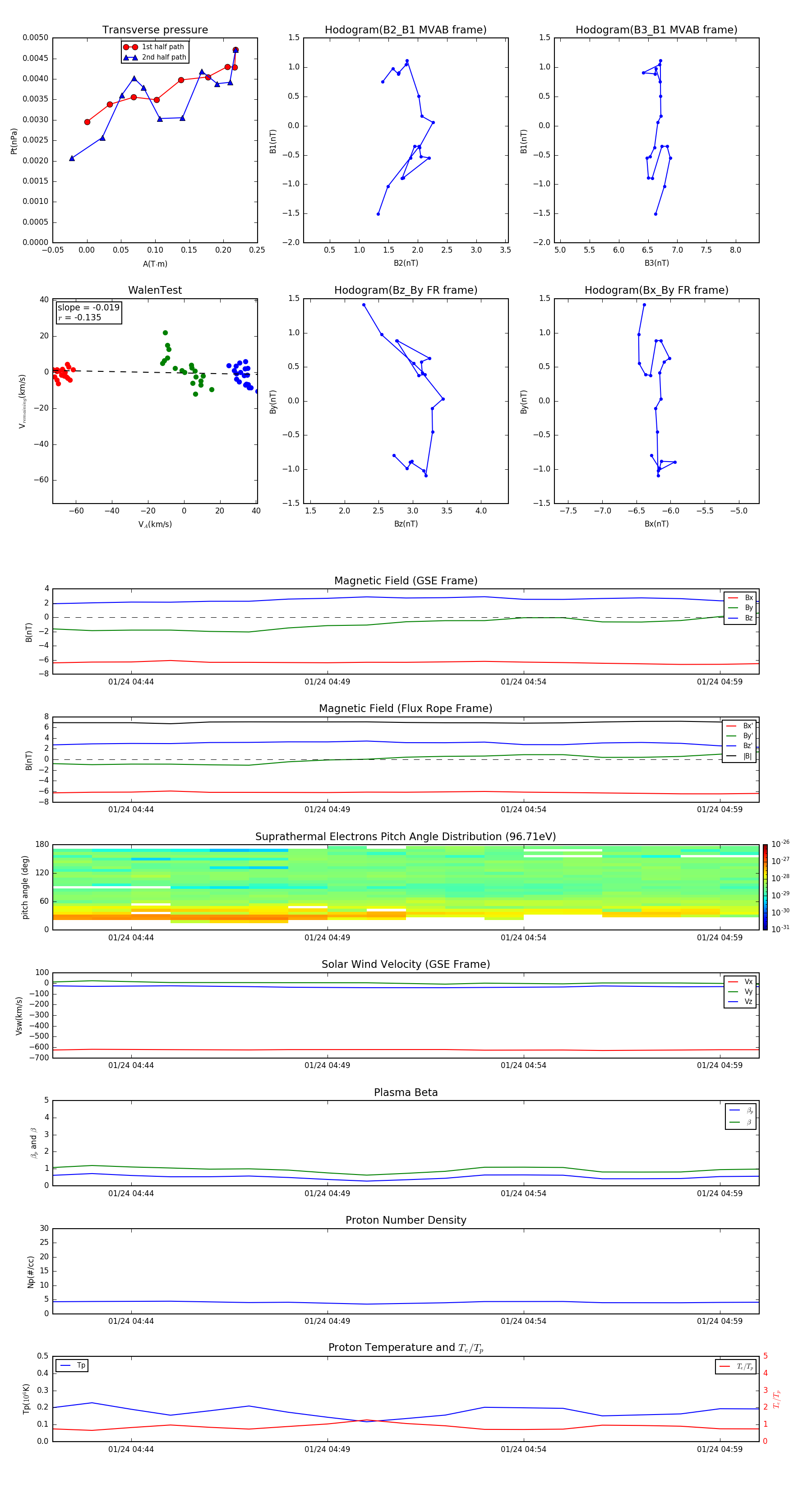The height and width of the screenshot is (1489, 812).
Task: Click the Tp legend entry
Action: click(x=72, y=1365)
